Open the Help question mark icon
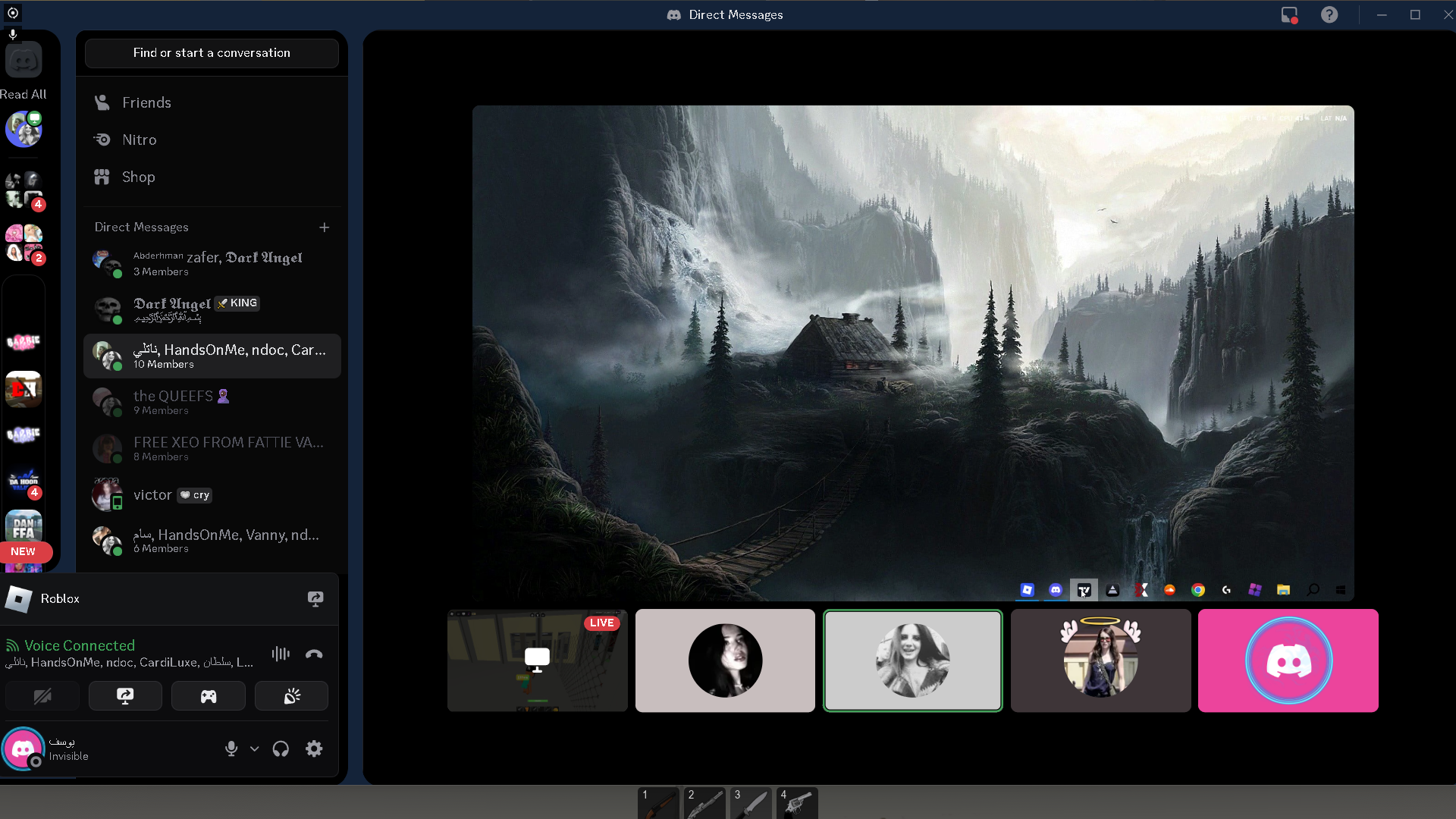1456x819 pixels. click(x=1329, y=14)
